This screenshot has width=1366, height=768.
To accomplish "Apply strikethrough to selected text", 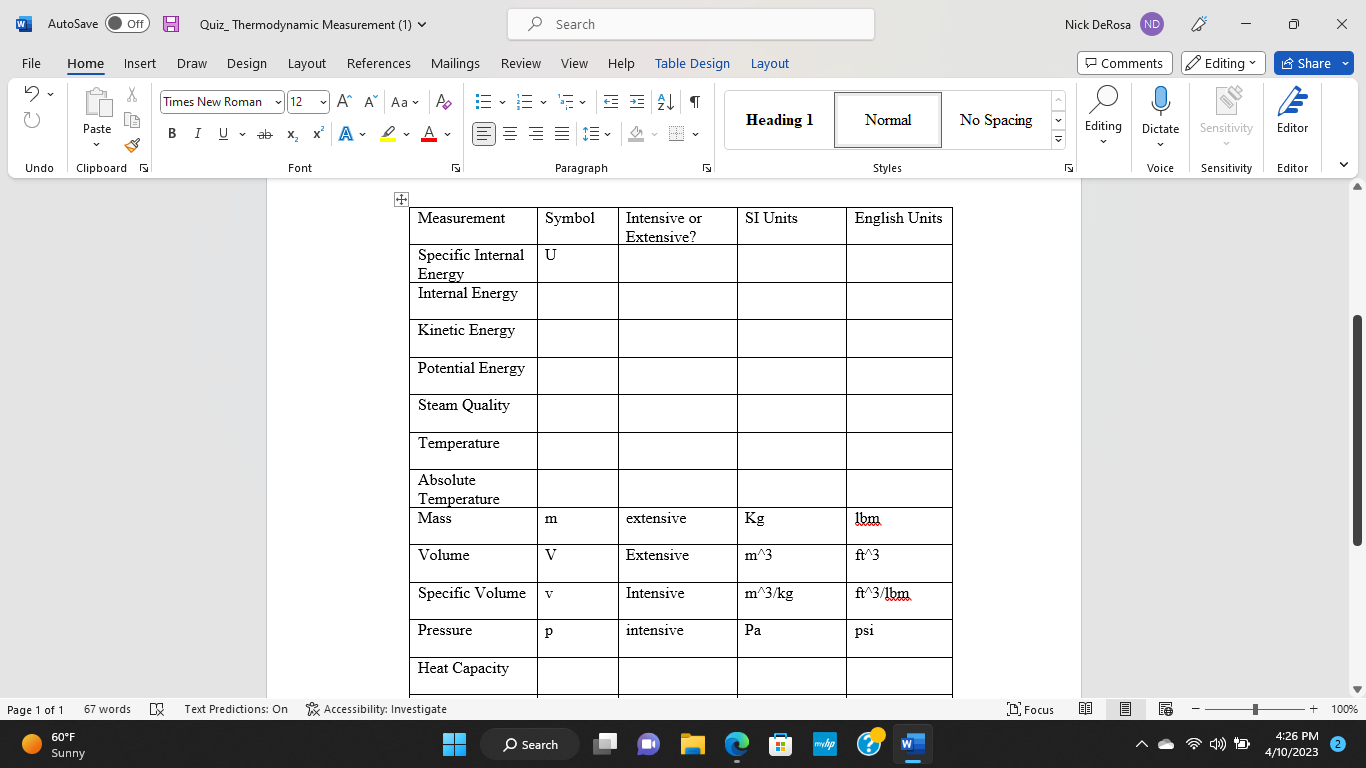I will (265, 133).
